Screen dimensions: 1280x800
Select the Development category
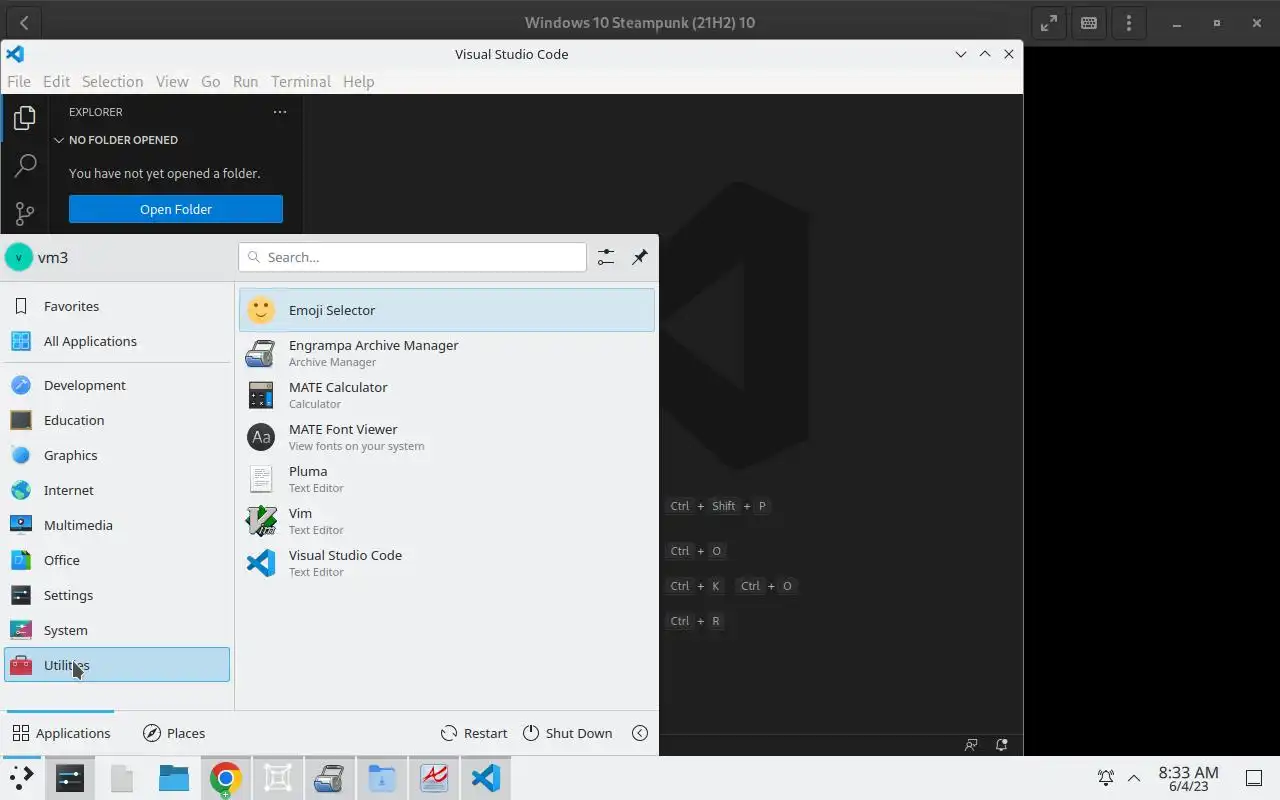click(117, 385)
